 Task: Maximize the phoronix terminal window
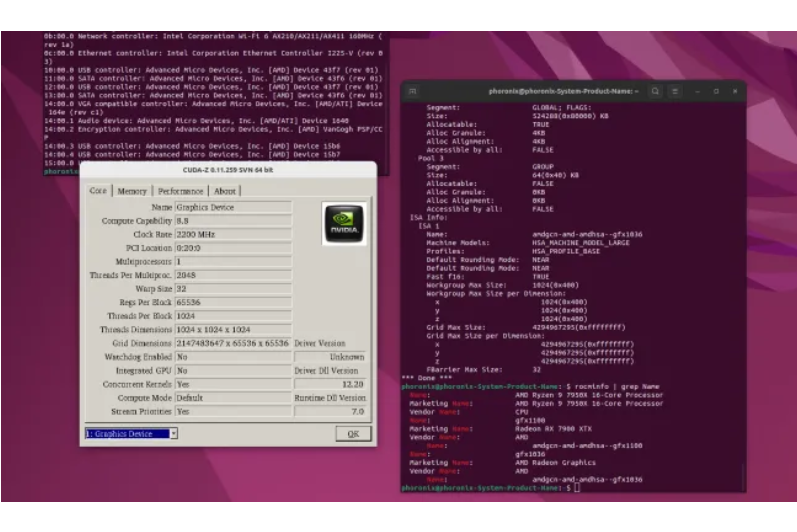pos(716,91)
